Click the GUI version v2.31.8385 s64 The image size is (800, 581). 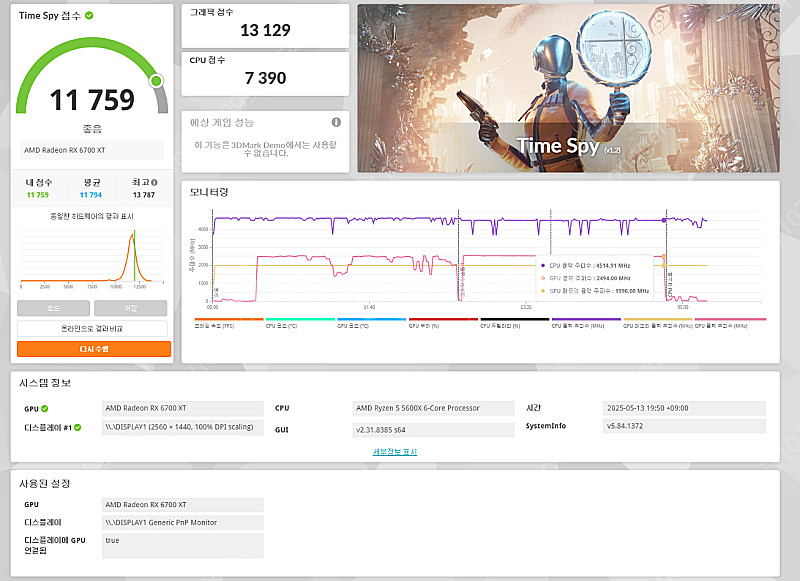tap(434, 430)
